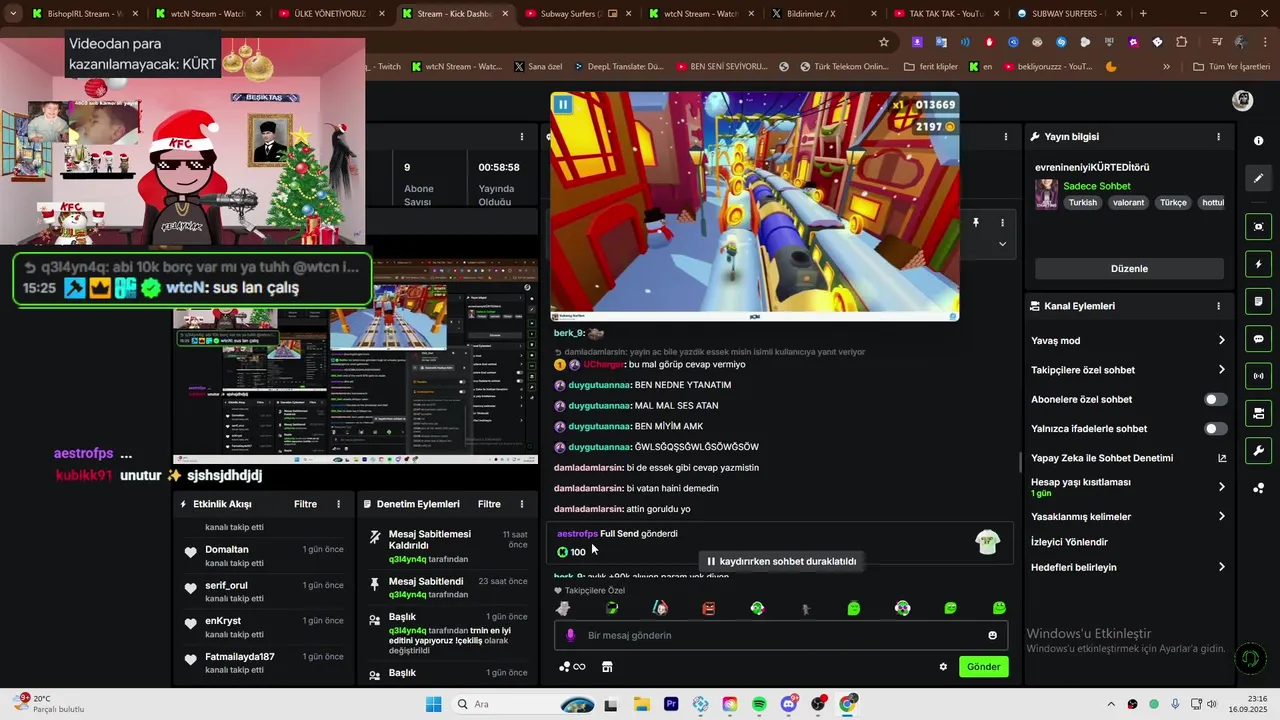The image size is (1280, 720).
Task: Select the red block emote
Action: [709, 608]
